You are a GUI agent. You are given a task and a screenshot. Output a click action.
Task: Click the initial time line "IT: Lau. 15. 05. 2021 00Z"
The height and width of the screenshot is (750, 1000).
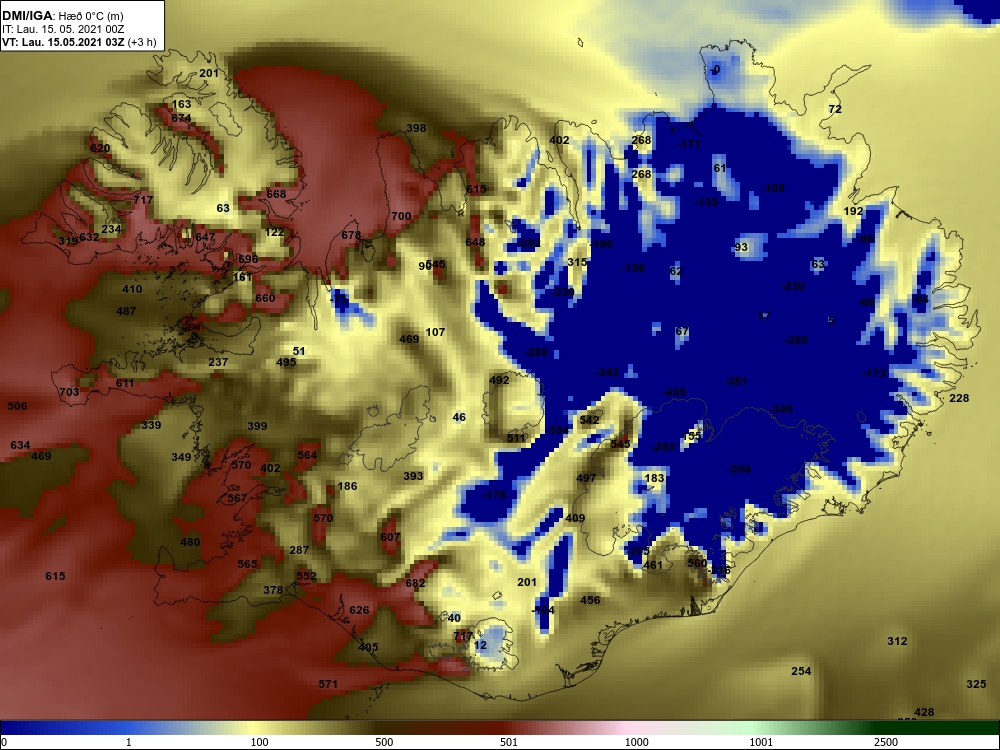(x=62, y=29)
